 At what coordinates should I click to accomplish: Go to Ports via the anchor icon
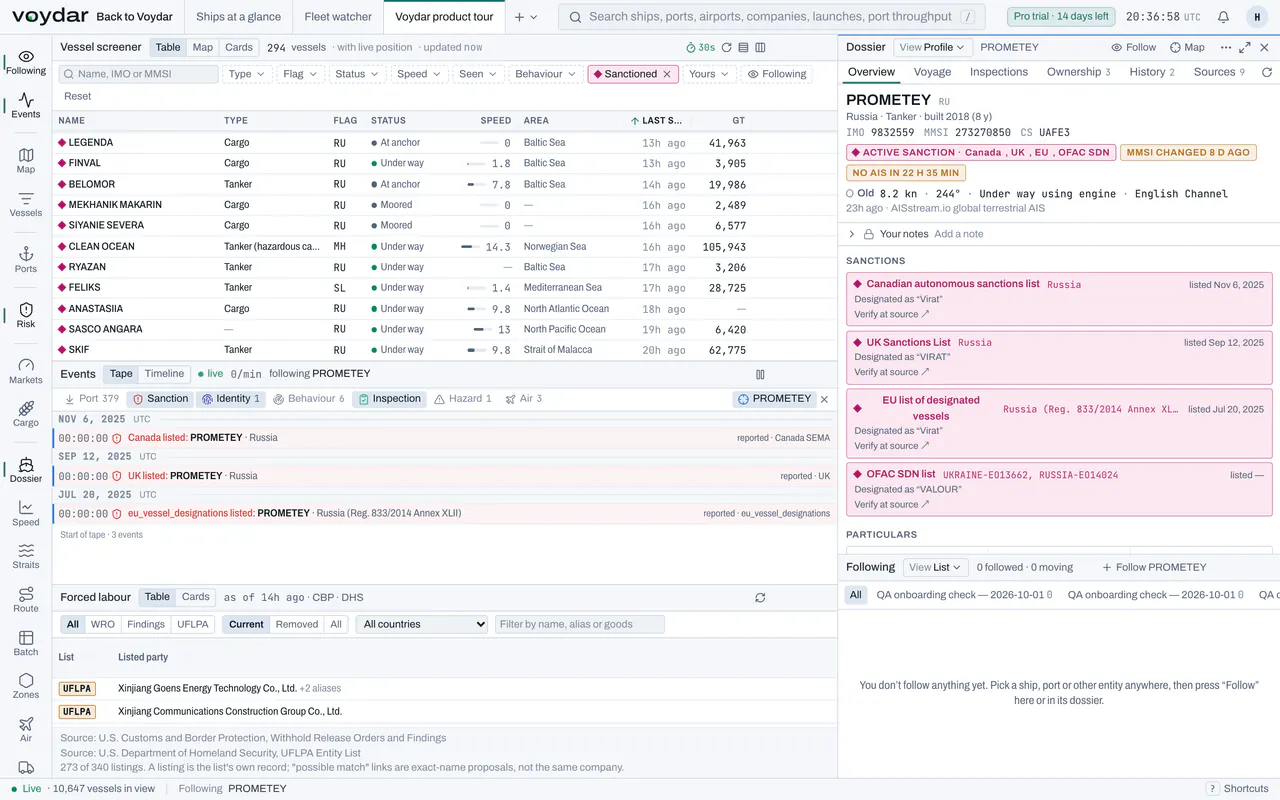pyautogui.click(x=26, y=260)
